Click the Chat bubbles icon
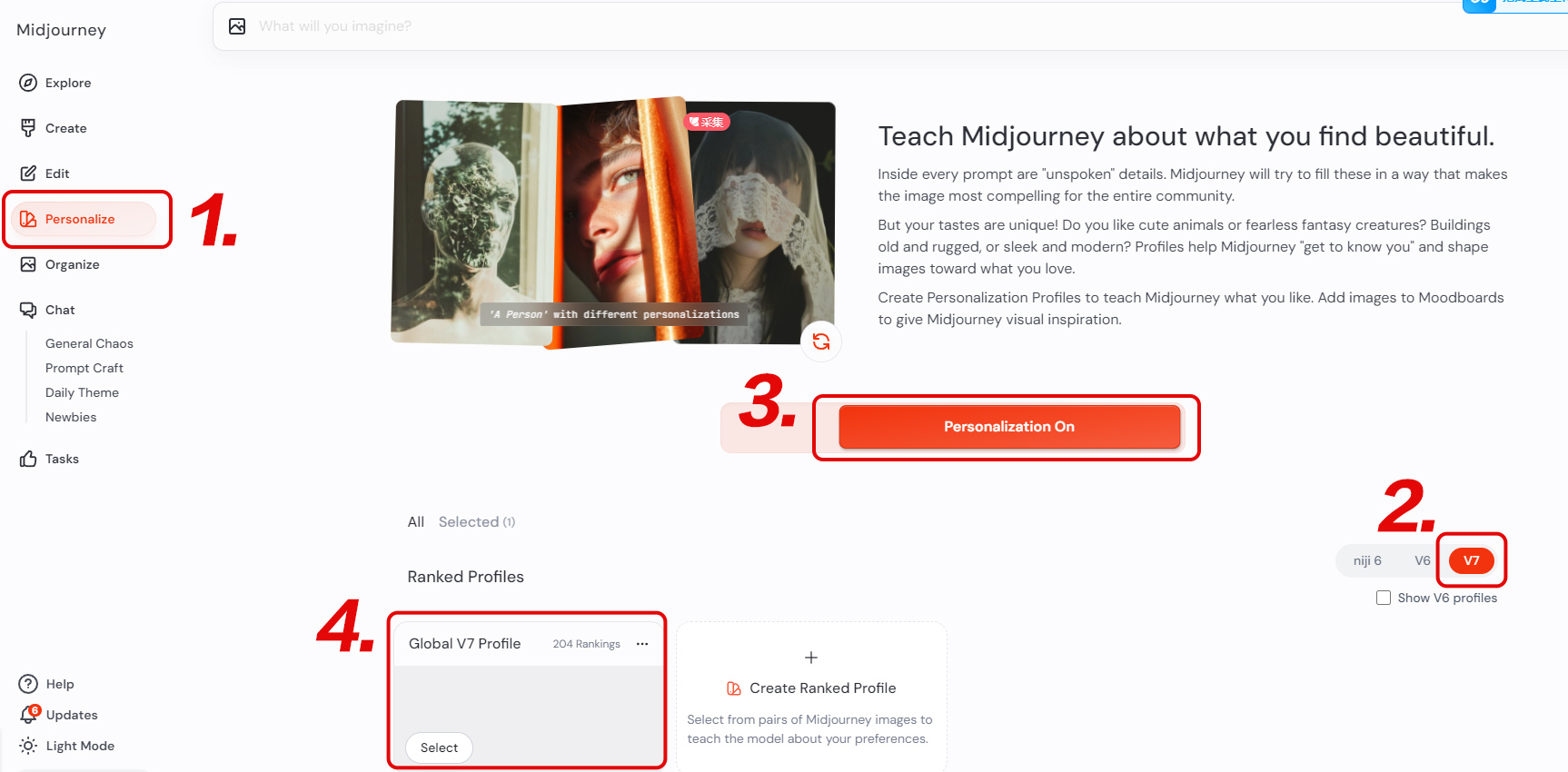Screen dimensions: 1568x772 pyautogui.click(x=28, y=310)
